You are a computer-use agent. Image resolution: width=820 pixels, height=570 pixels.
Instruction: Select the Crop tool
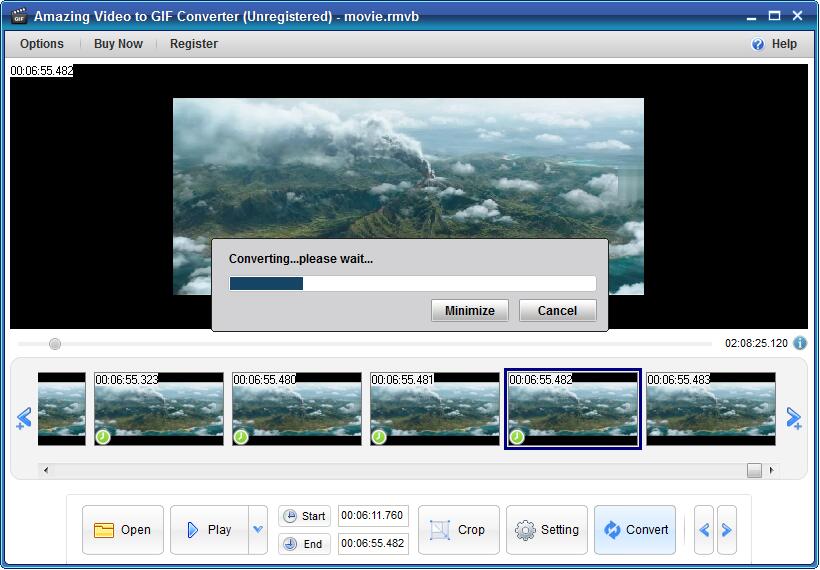point(457,530)
